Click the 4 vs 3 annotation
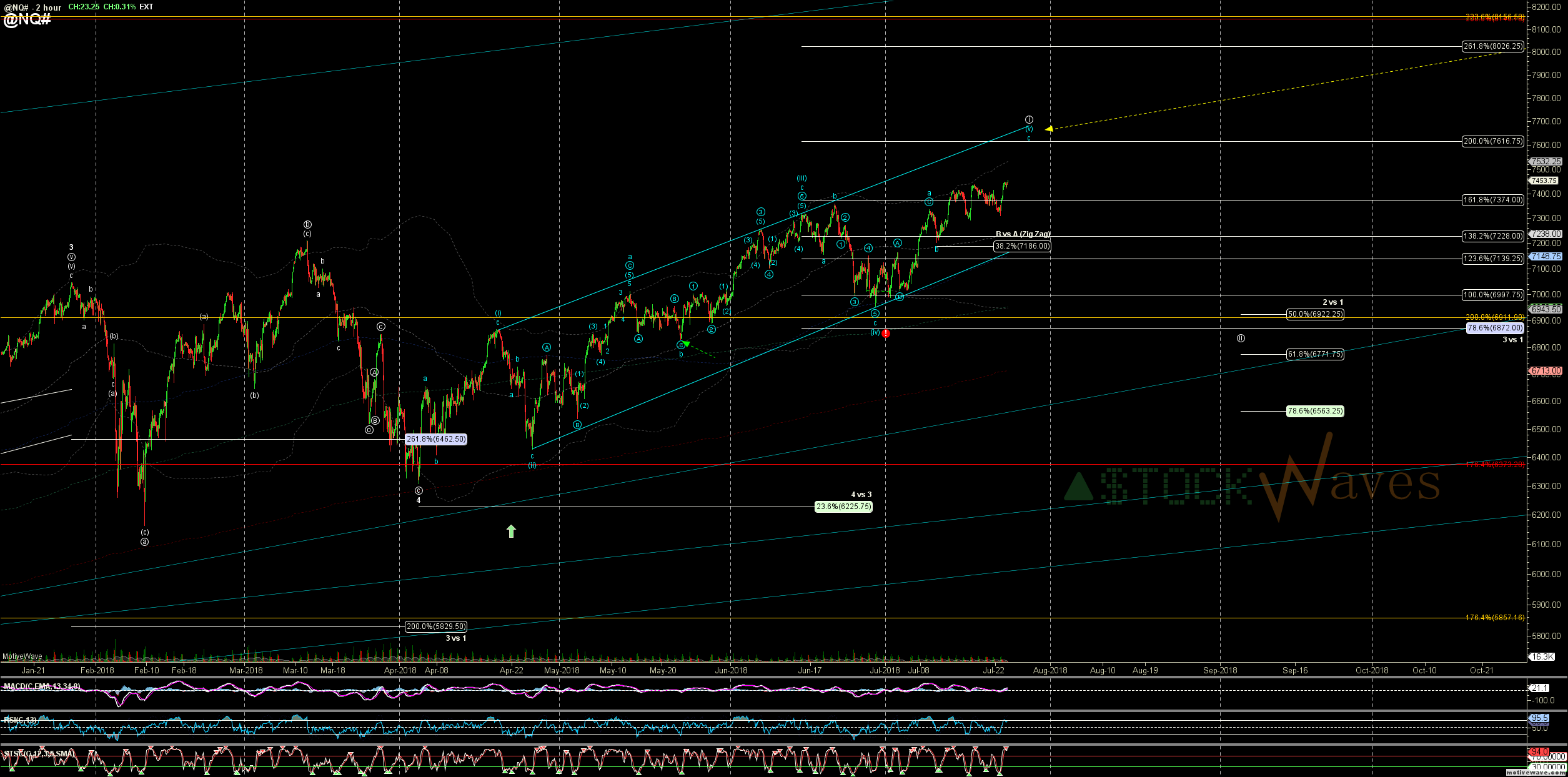The image size is (1568, 777). [x=861, y=495]
